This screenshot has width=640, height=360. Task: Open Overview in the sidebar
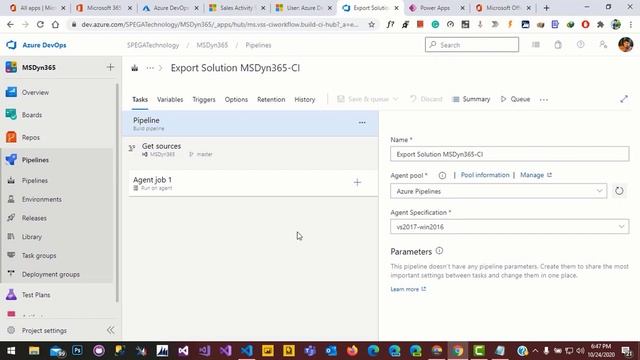pyautogui.click(x=35, y=93)
